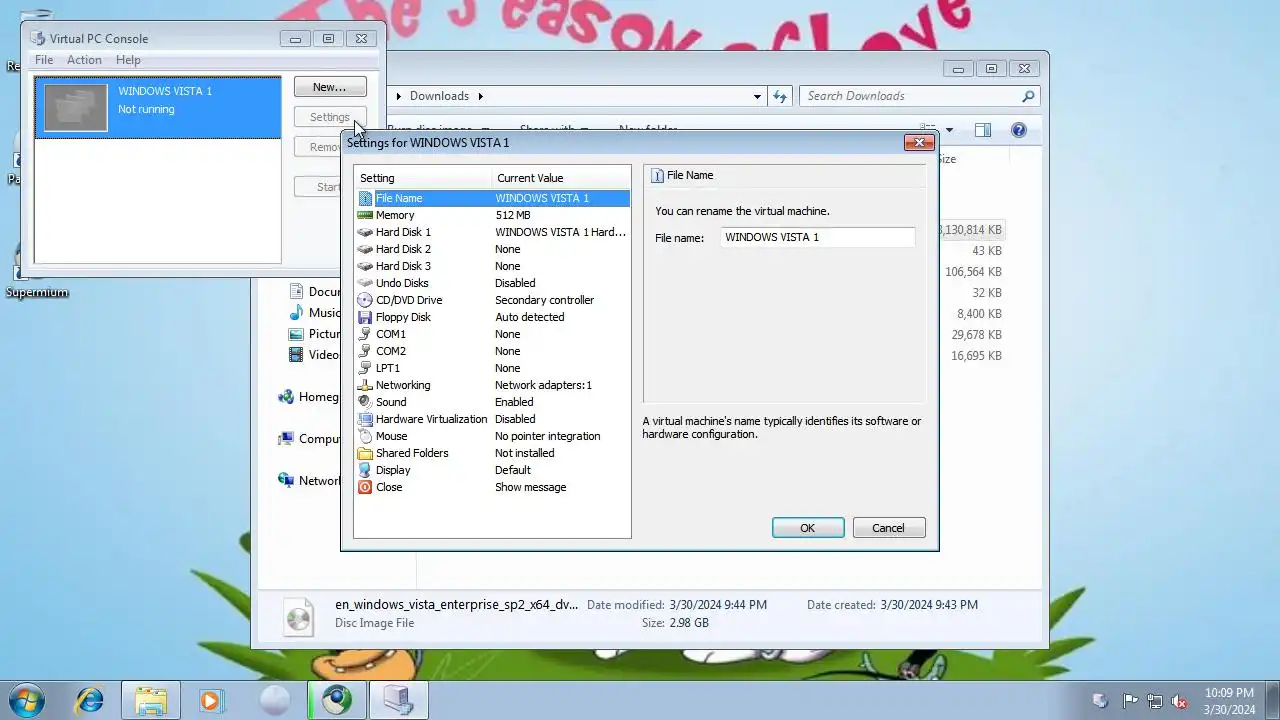Screen dimensions: 1280x720
Task: Confirm settings with OK button
Action: pos(808,528)
